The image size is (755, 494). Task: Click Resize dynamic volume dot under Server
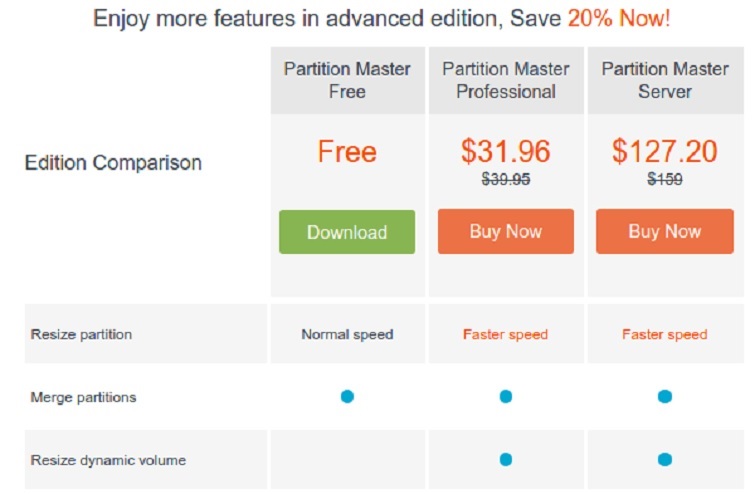(x=665, y=460)
